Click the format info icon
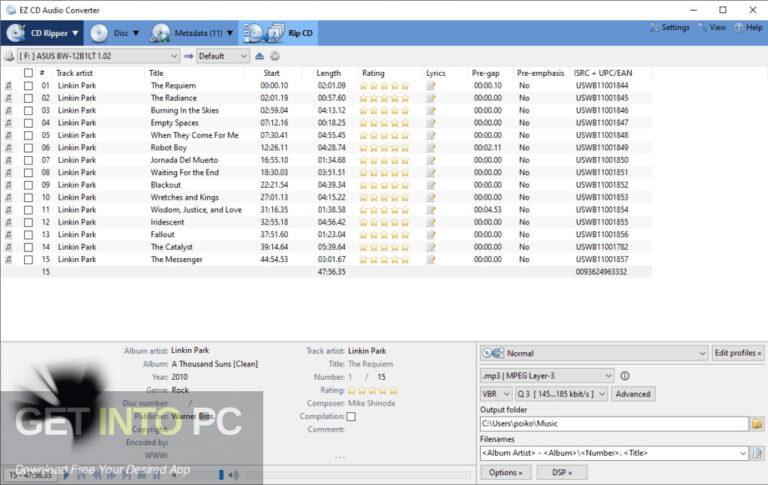This screenshot has width=768, height=485. click(625, 376)
